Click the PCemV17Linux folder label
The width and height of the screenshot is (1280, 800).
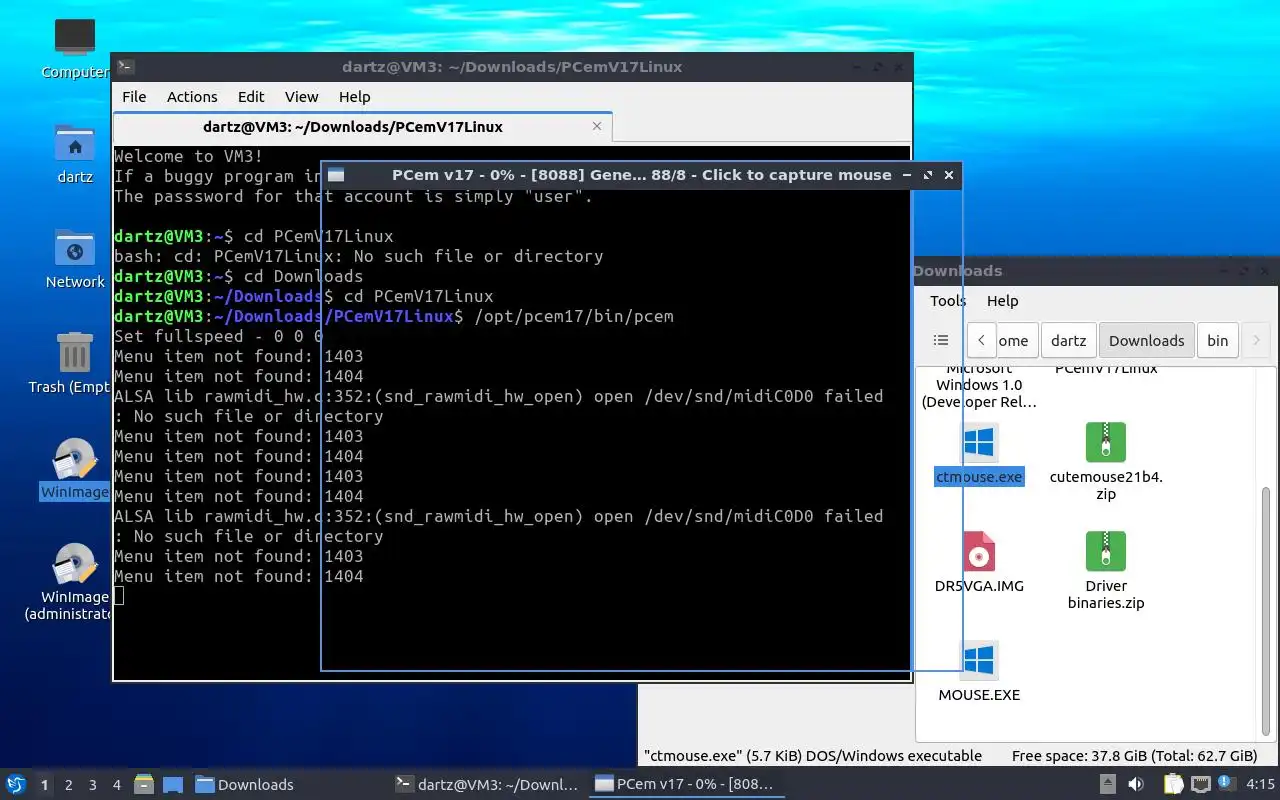click(x=1106, y=368)
